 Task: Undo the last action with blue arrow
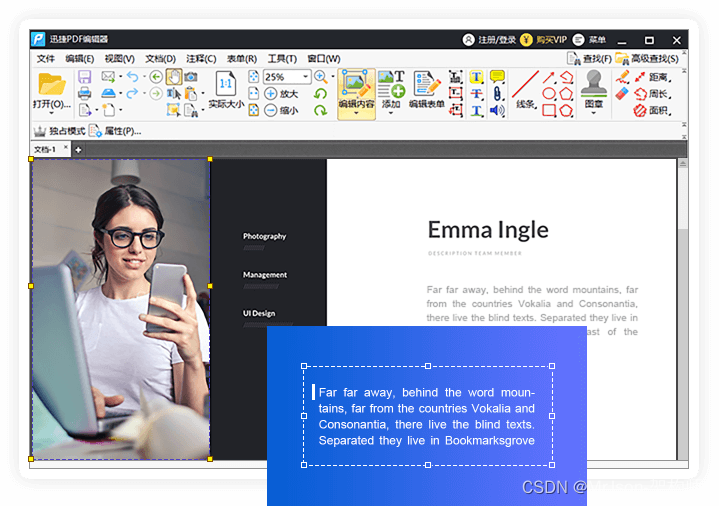133,76
